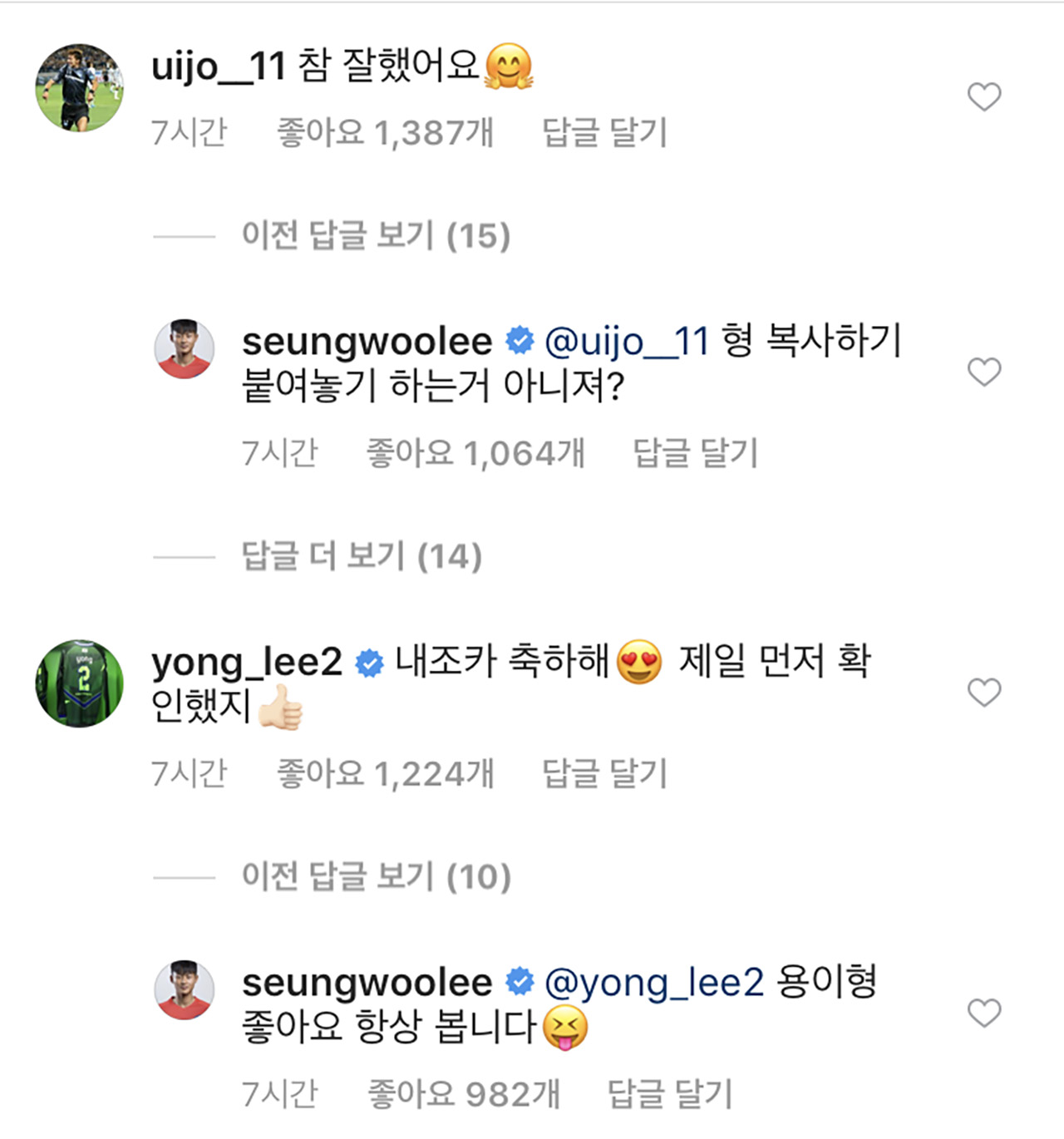Like uijo__11's comment with the heart
Viewport: 1064px width, 1139px height.
(984, 97)
